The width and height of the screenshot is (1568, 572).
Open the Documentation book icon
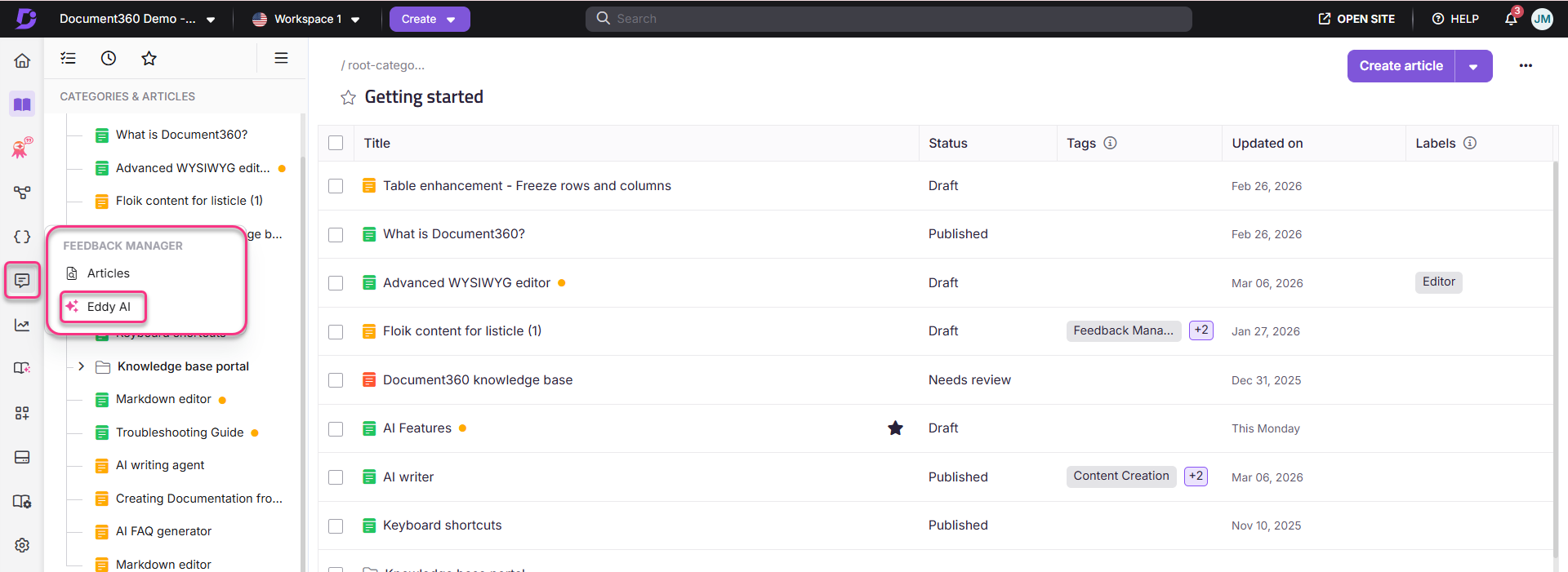(x=22, y=104)
